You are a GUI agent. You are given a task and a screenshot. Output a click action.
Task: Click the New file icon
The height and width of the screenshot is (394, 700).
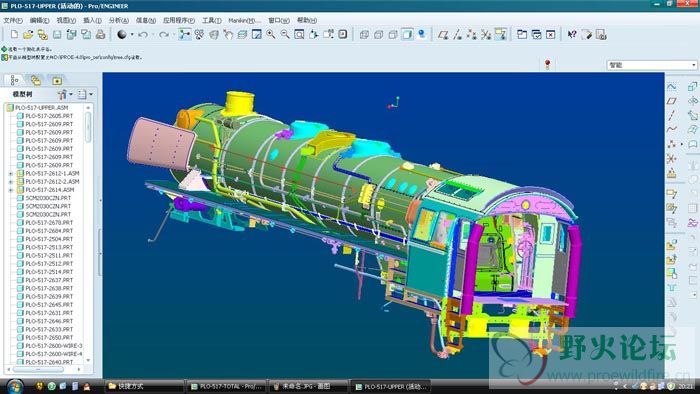[14, 34]
